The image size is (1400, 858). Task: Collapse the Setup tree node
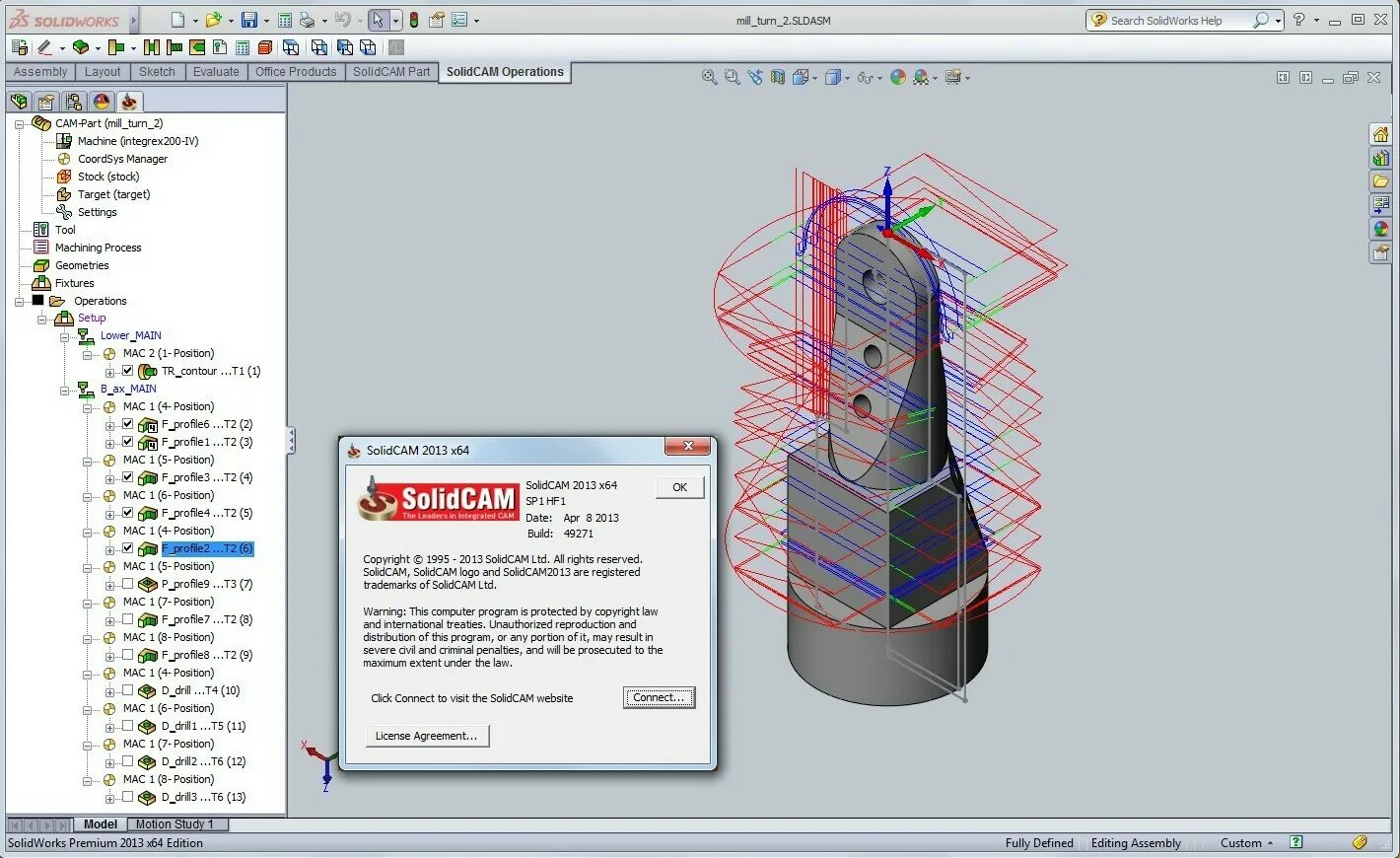(43, 318)
